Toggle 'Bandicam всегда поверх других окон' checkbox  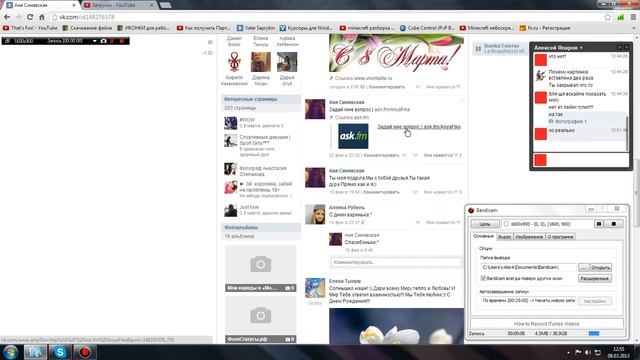[x=483, y=278]
